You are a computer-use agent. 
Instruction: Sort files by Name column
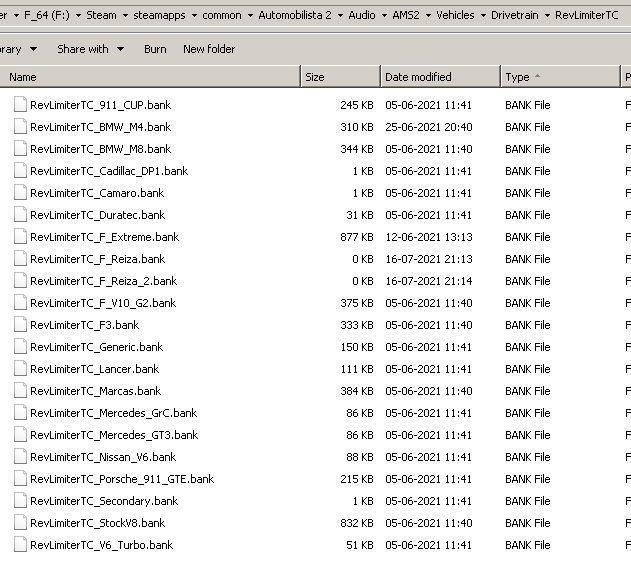point(150,77)
